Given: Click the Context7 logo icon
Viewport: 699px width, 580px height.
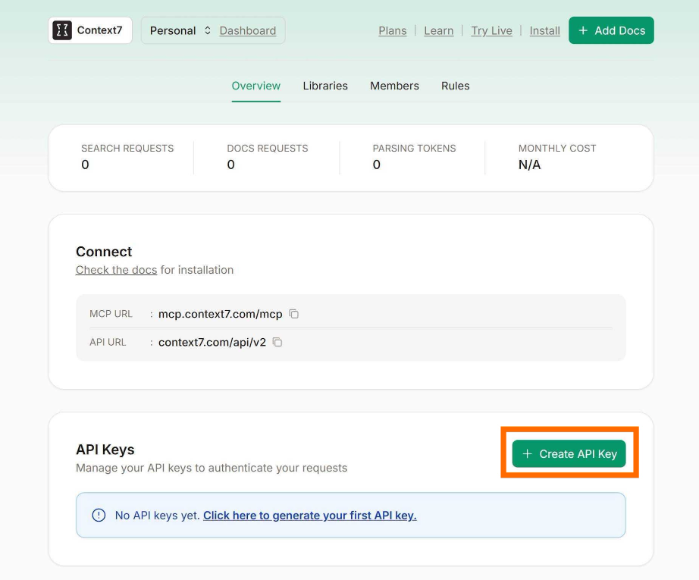Looking at the screenshot, I should tap(62, 30).
